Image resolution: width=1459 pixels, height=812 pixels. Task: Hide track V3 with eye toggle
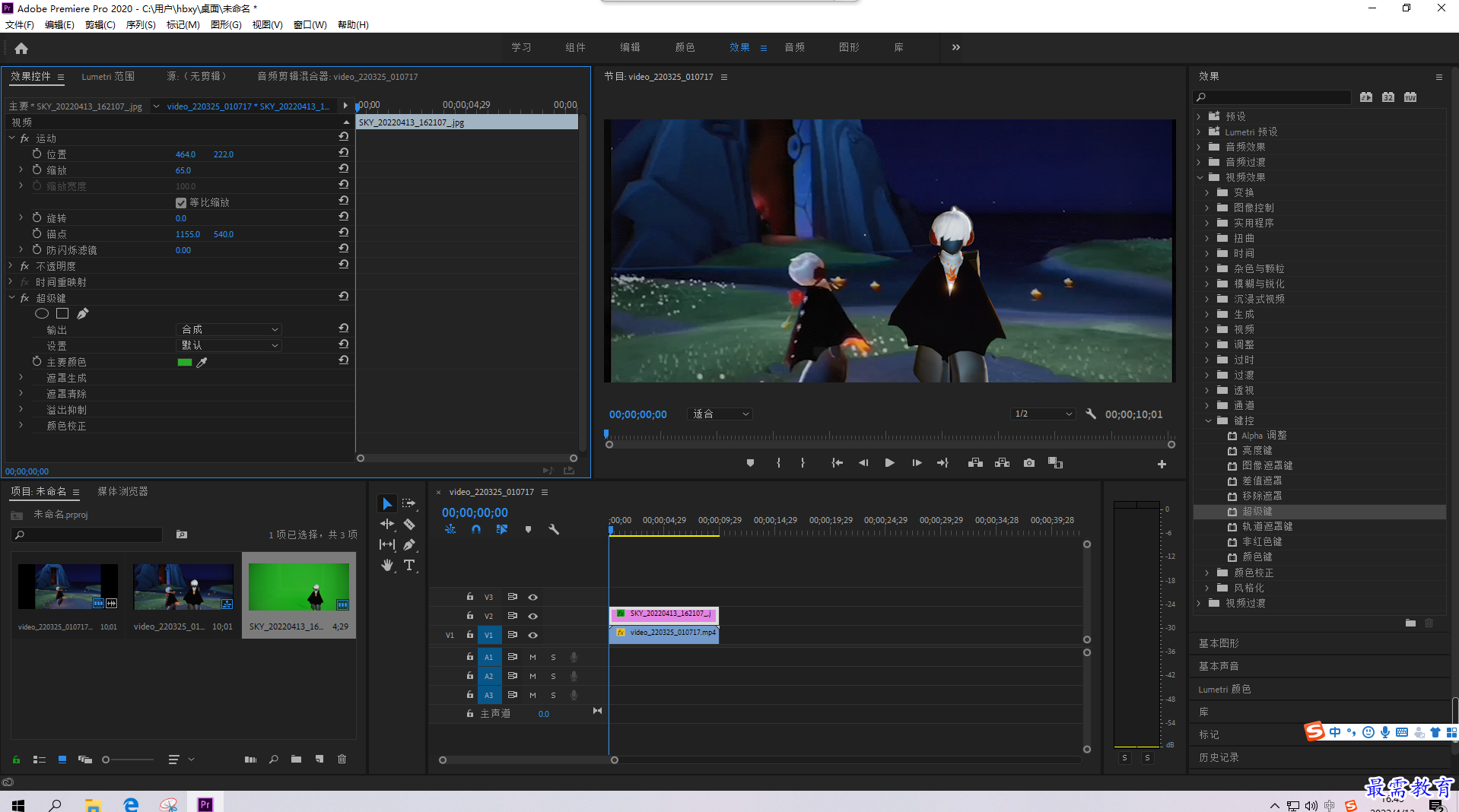coord(533,597)
